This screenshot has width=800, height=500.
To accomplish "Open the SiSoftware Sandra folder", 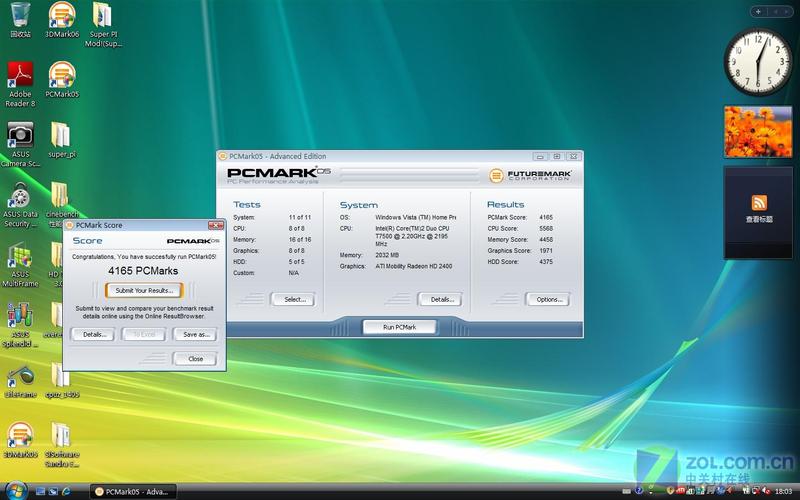I will point(62,445).
